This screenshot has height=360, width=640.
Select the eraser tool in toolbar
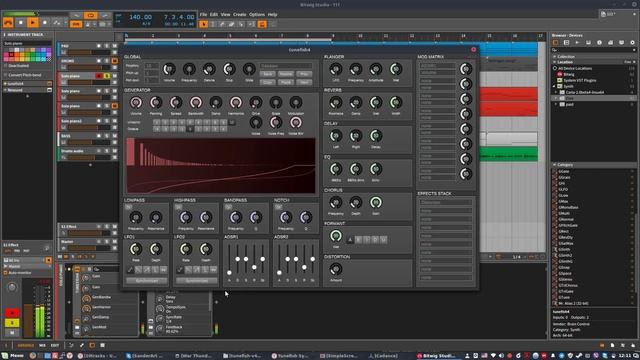(x=231, y=24)
